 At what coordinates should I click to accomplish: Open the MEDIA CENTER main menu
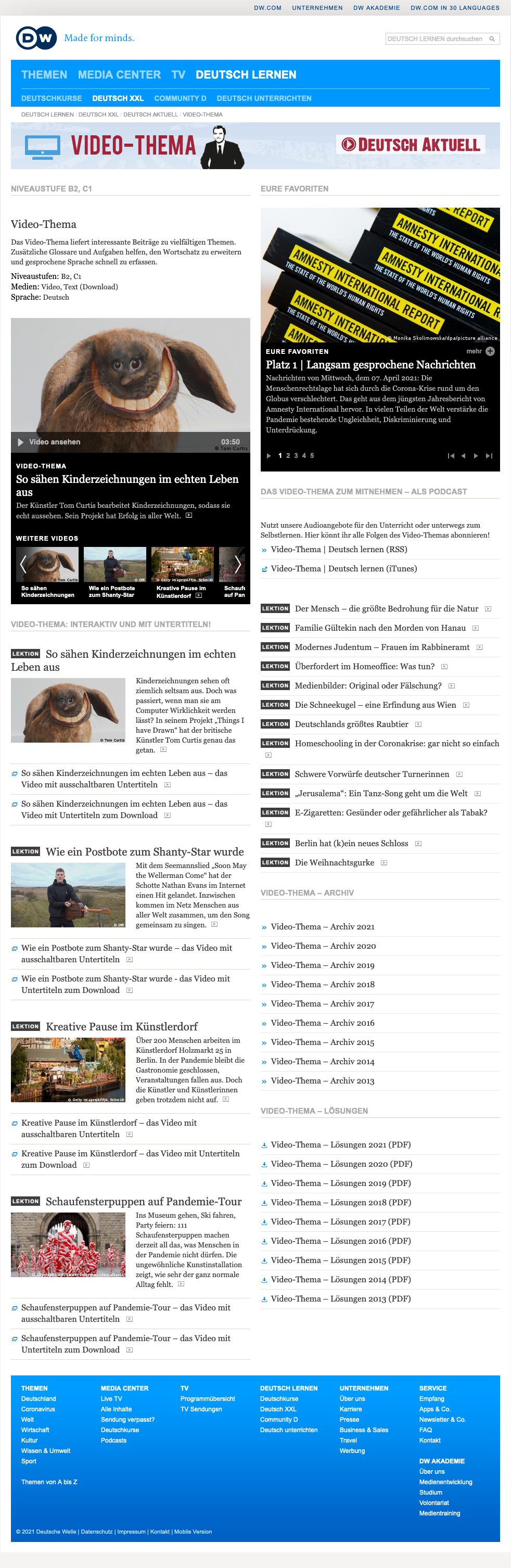coord(119,74)
